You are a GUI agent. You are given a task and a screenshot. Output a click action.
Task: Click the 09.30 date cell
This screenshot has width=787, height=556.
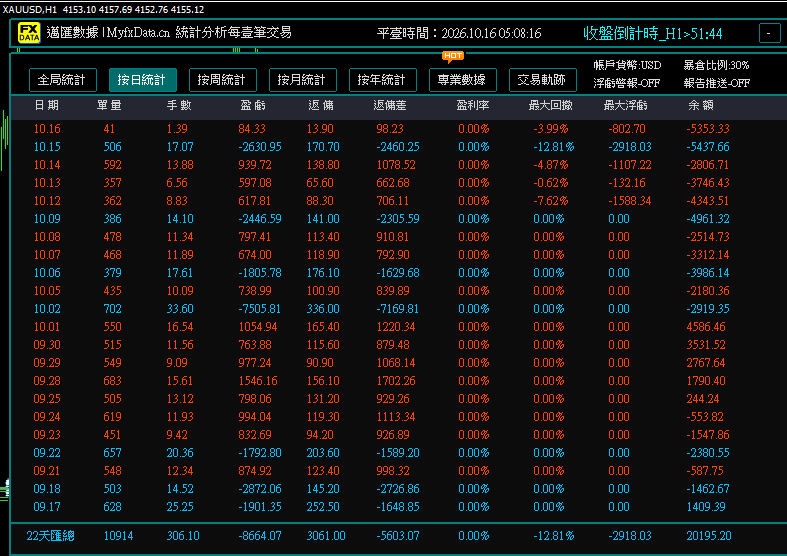pyautogui.click(x=47, y=345)
